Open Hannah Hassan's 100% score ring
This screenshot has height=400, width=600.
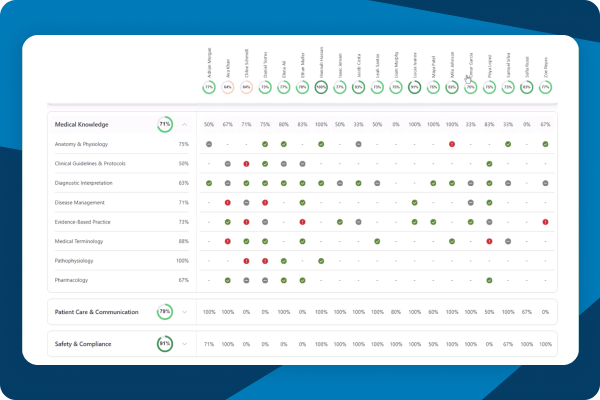tap(321, 87)
